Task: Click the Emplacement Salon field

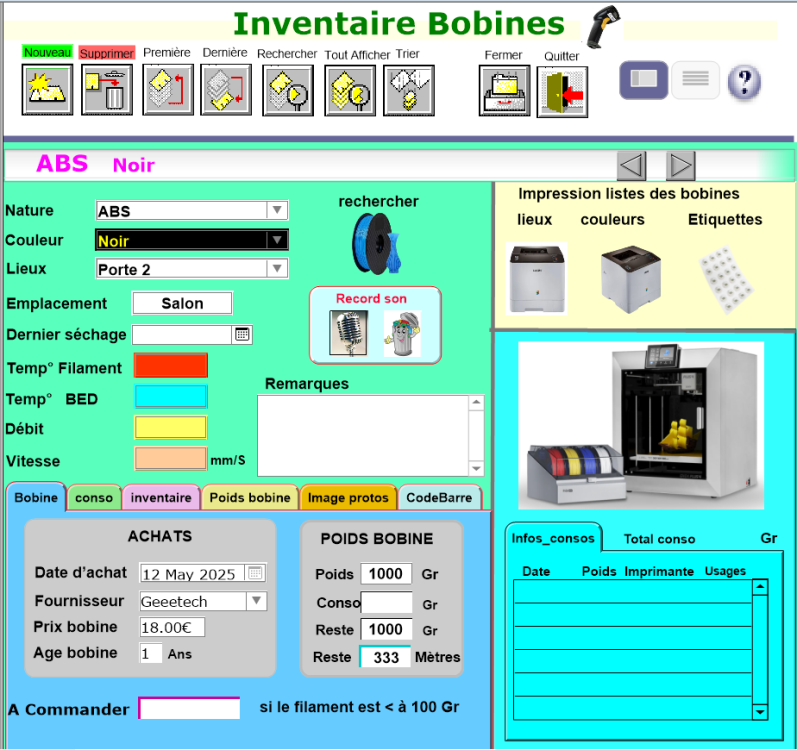Action: [x=182, y=303]
